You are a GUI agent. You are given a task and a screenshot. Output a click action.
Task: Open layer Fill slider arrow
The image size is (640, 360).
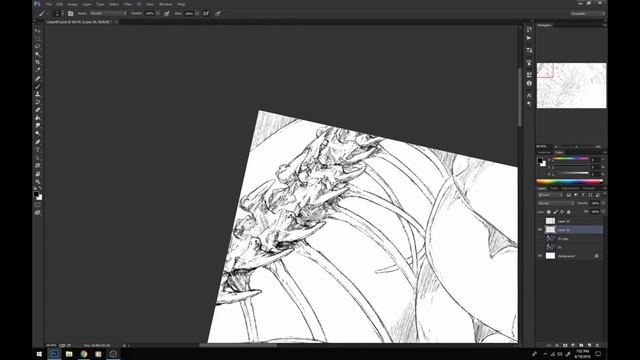(603, 212)
